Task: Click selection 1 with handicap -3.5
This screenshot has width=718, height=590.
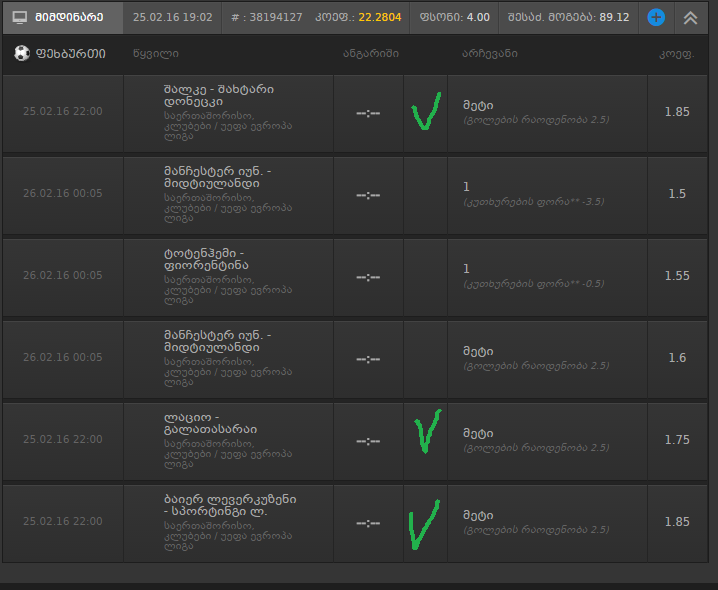Action: [533, 194]
